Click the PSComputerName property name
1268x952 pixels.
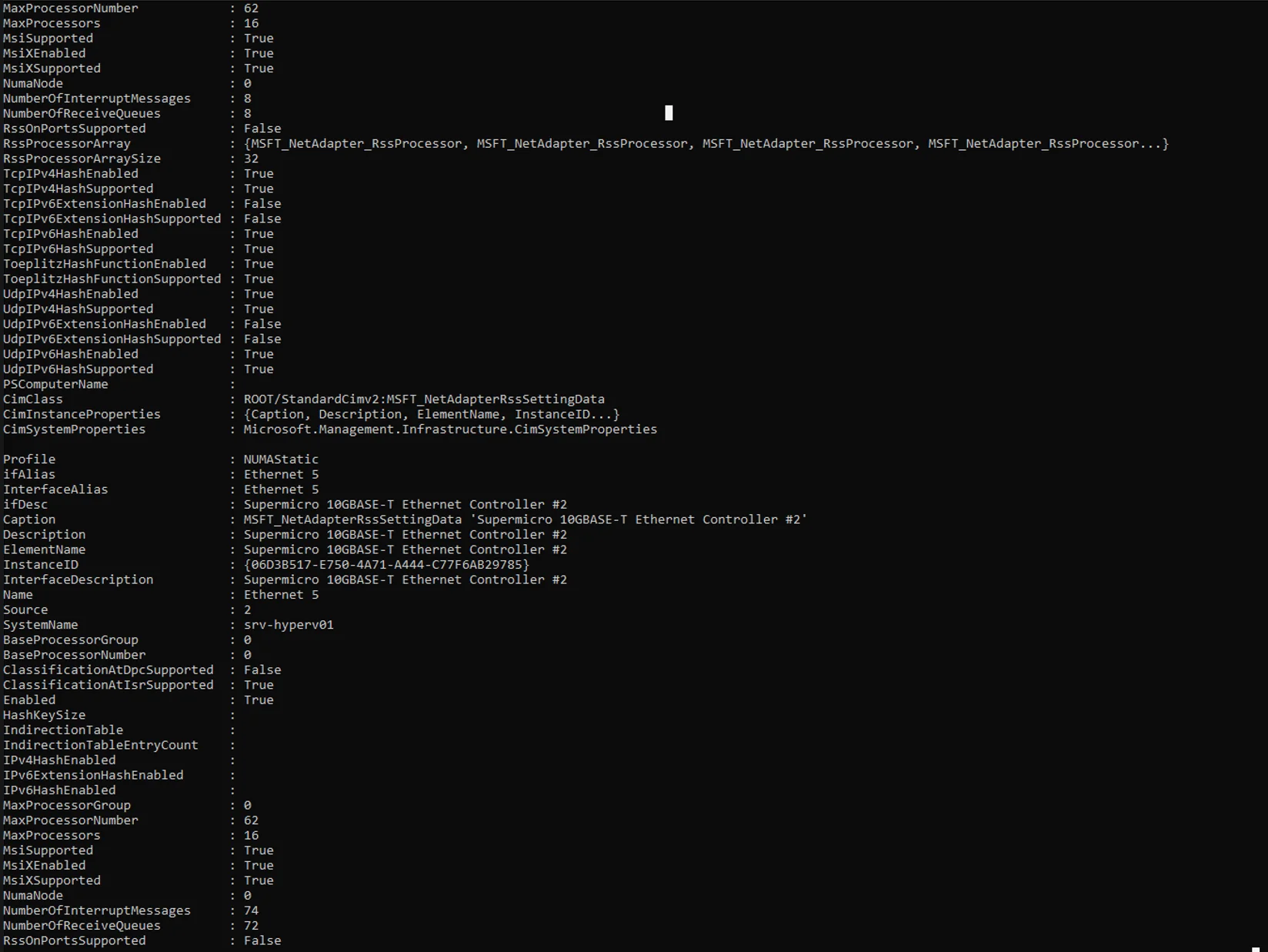(x=55, y=384)
